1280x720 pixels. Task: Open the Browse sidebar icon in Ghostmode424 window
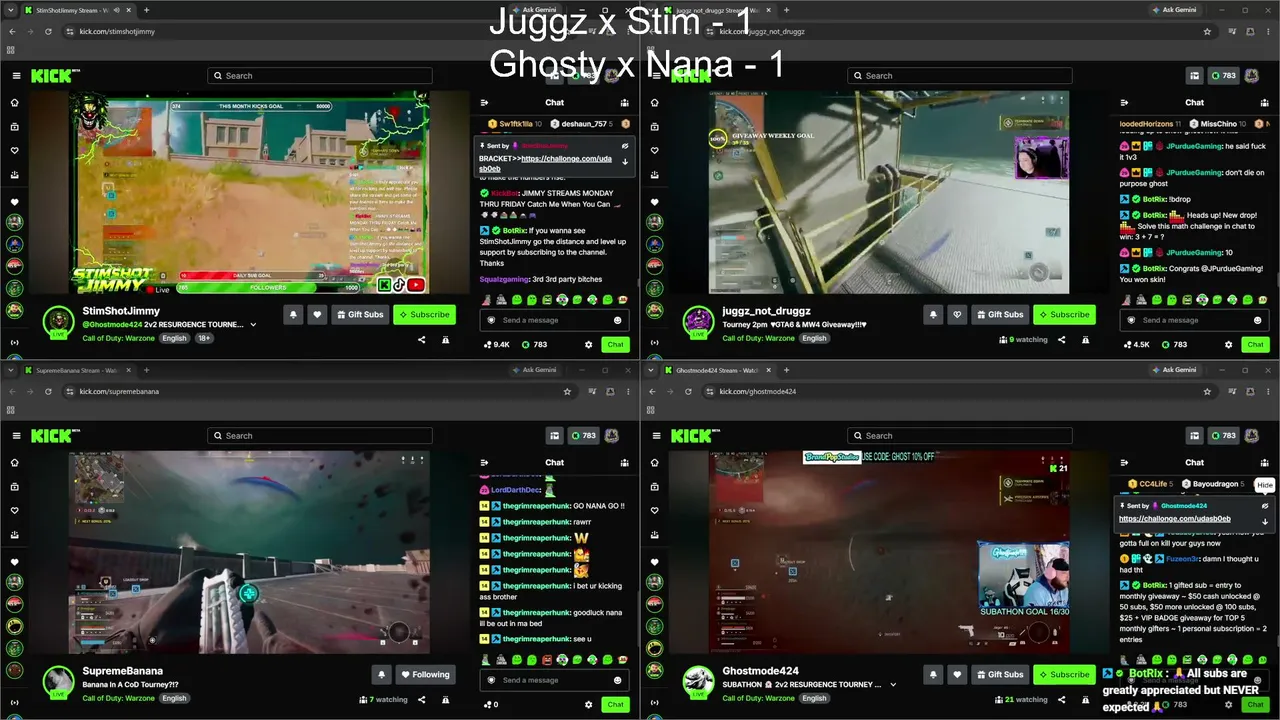click(654, 487)
